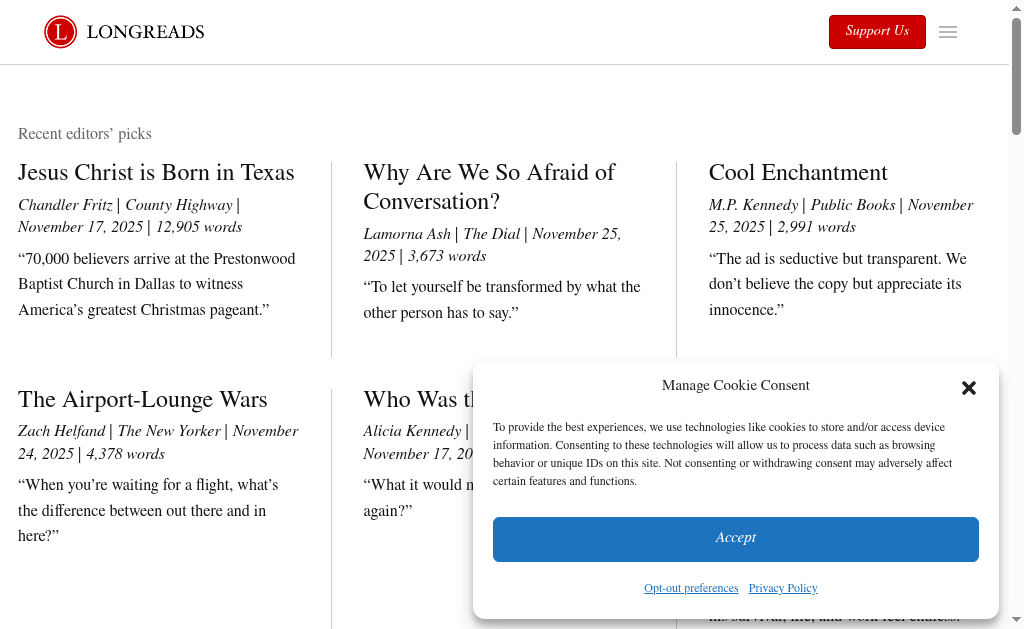The width and height of the screenshot is (1024, 629).
Task: Click County Highway publication link
Action: pos(178,205)
